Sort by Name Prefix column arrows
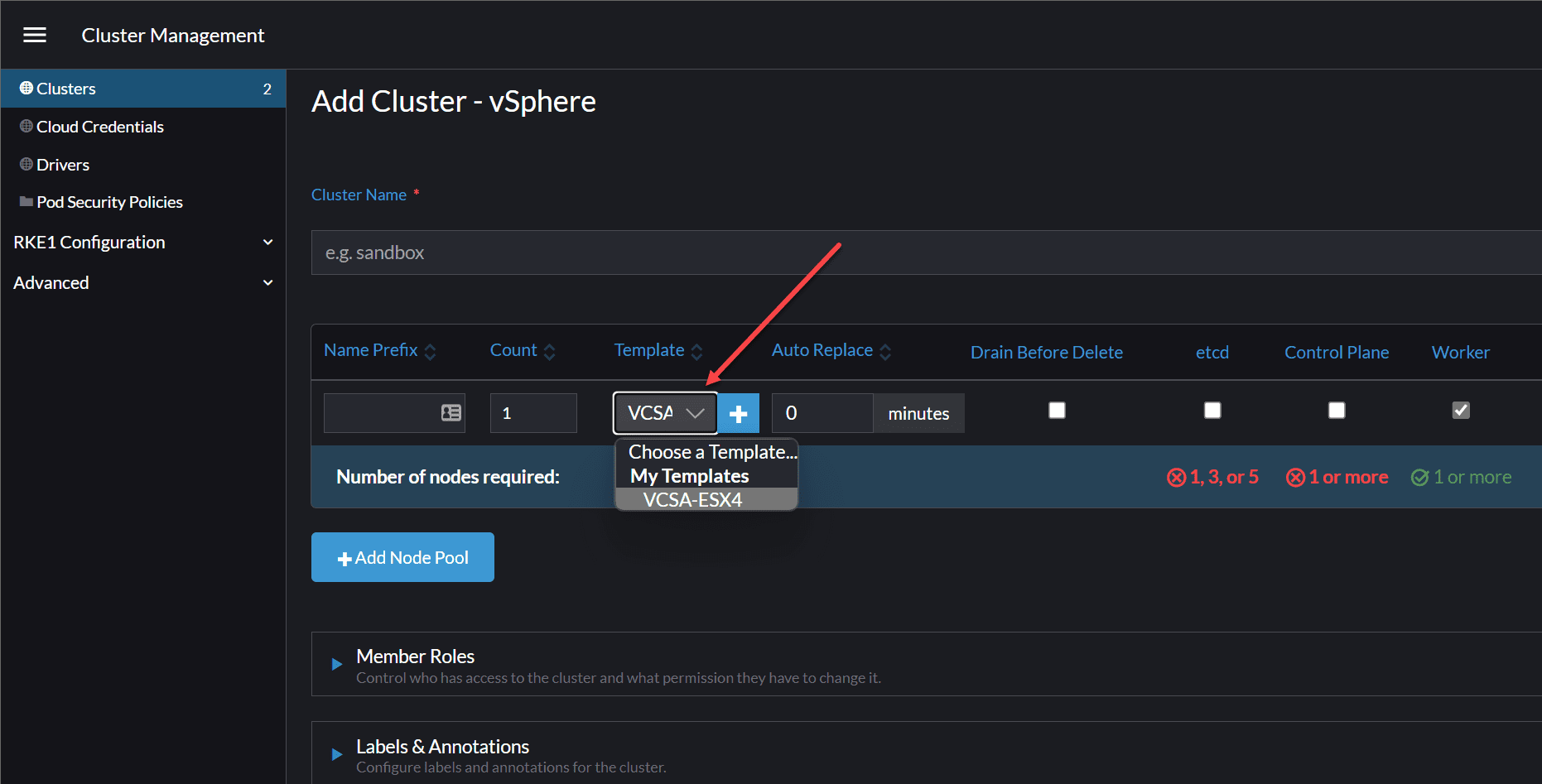 pos(430,352)
